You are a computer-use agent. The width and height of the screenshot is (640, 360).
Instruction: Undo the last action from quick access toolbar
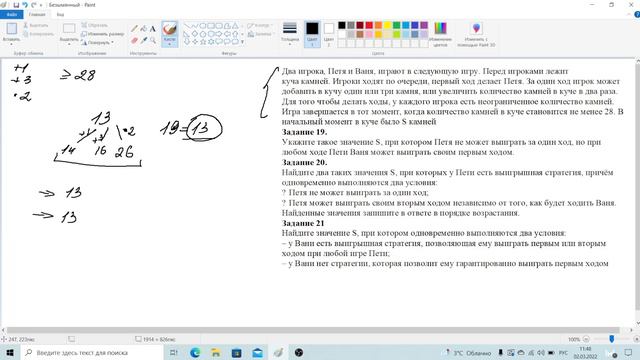tap(24, 5)
